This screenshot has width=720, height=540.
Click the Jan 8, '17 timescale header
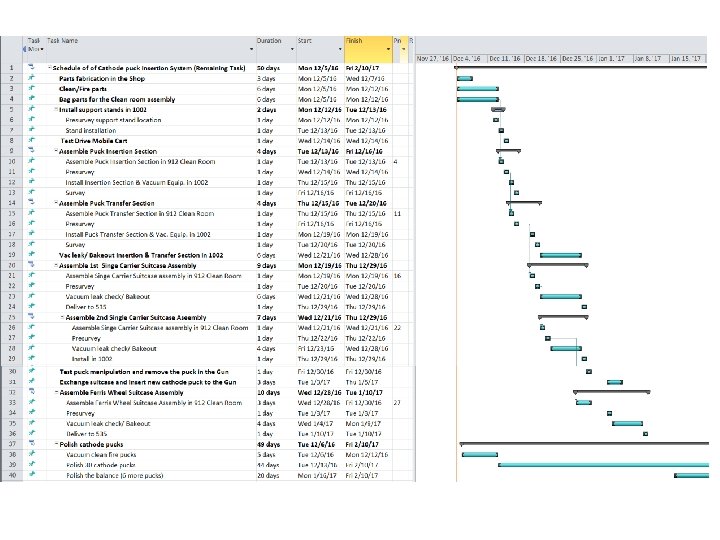(x=650, y=58)
